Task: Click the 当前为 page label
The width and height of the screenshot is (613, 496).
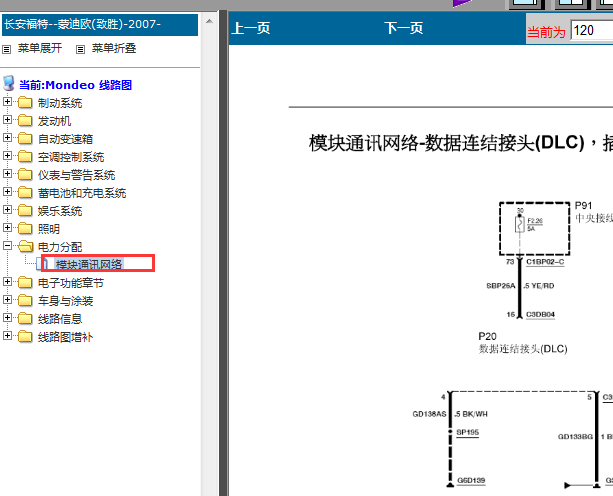Action: (x=546, y=32)
